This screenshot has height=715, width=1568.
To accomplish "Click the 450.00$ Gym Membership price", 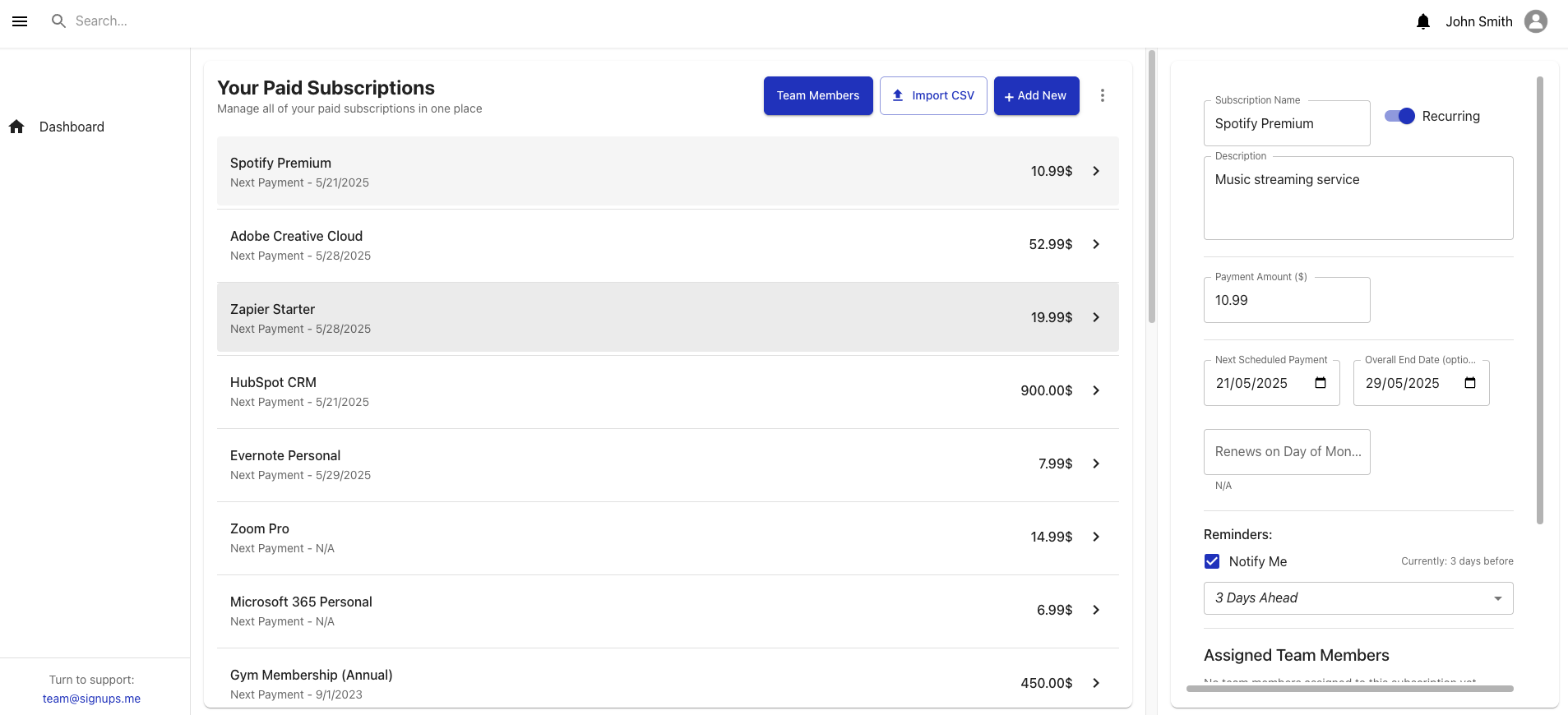I will click(x=1047, y=683).
